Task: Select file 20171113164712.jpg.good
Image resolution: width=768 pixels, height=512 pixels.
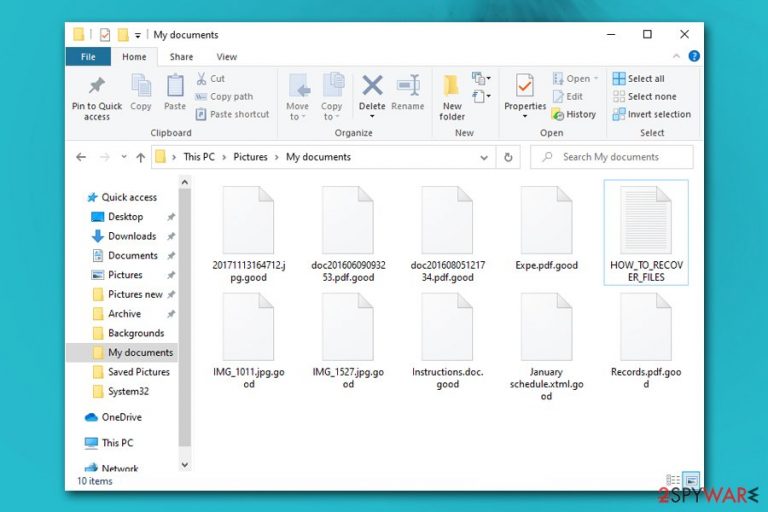Action: pos(249,234)
